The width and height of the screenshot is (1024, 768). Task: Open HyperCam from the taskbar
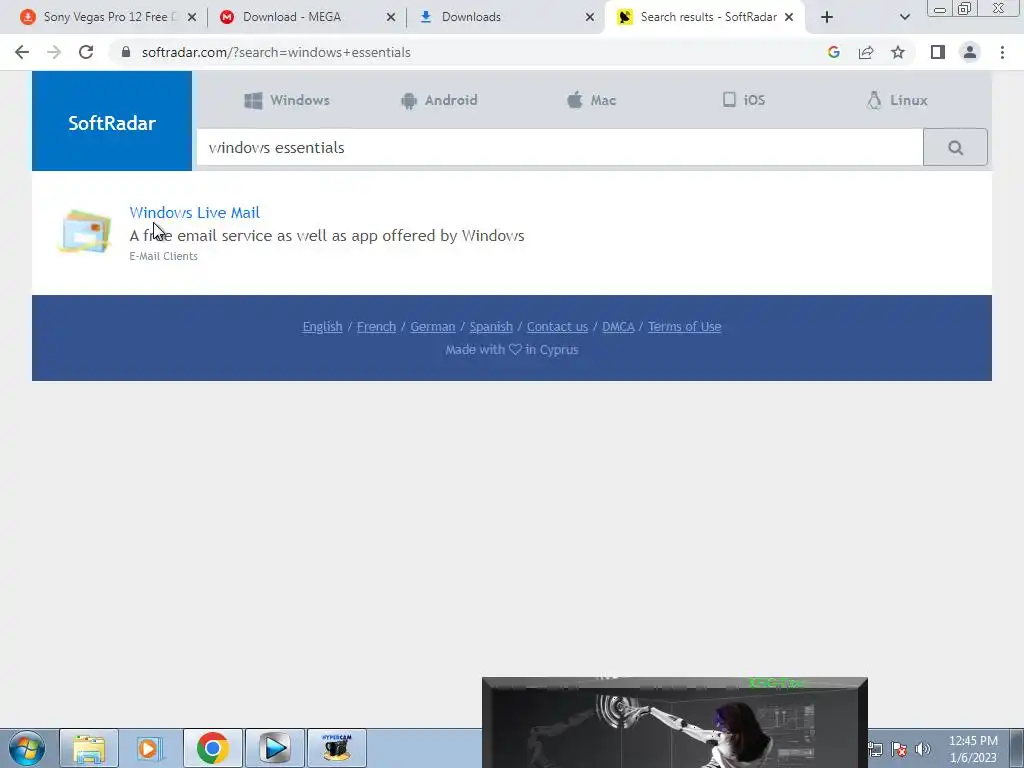337,748
